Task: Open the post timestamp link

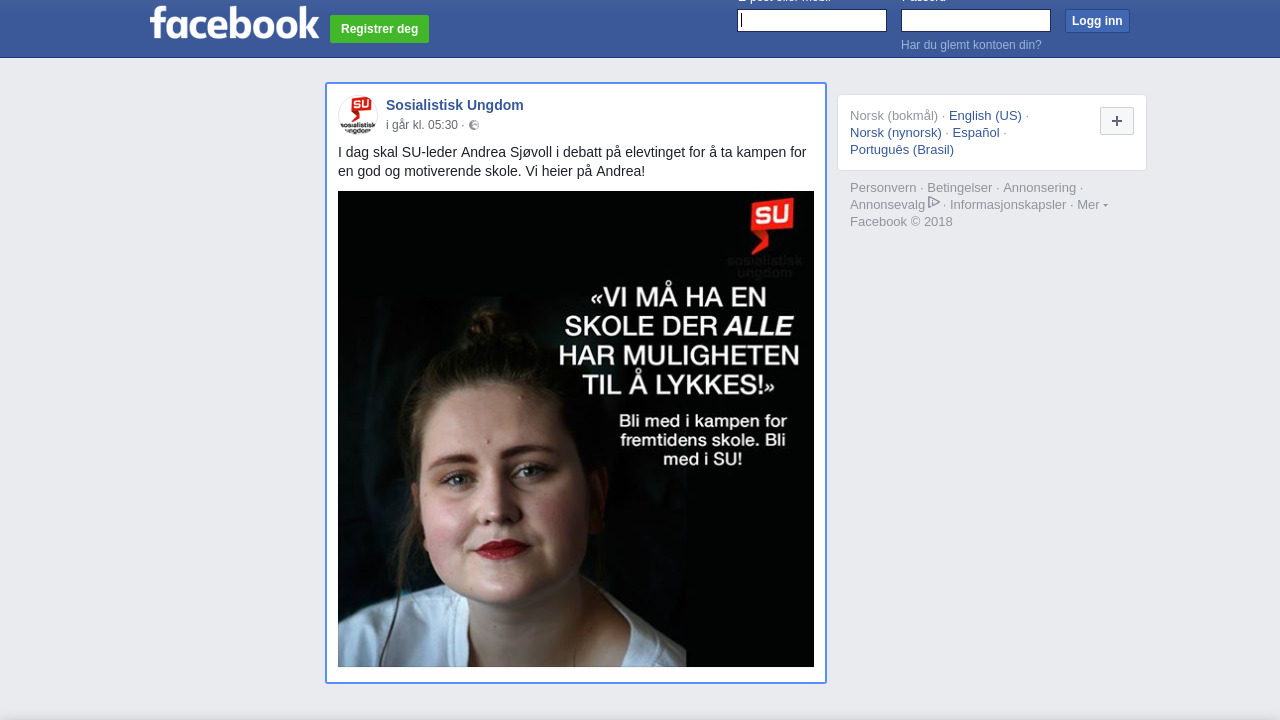Action: coord(421,126)
